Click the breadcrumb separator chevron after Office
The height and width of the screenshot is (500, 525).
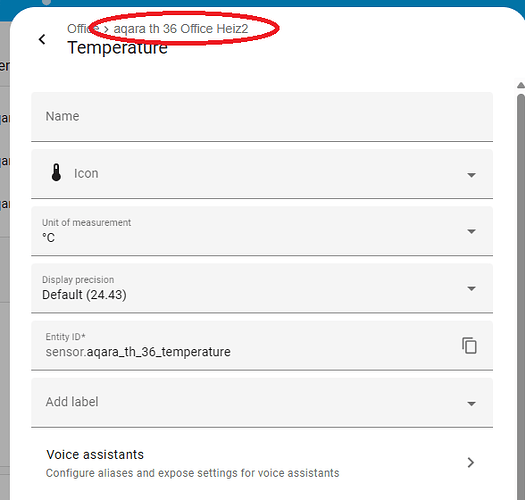(x=106, y=29)
